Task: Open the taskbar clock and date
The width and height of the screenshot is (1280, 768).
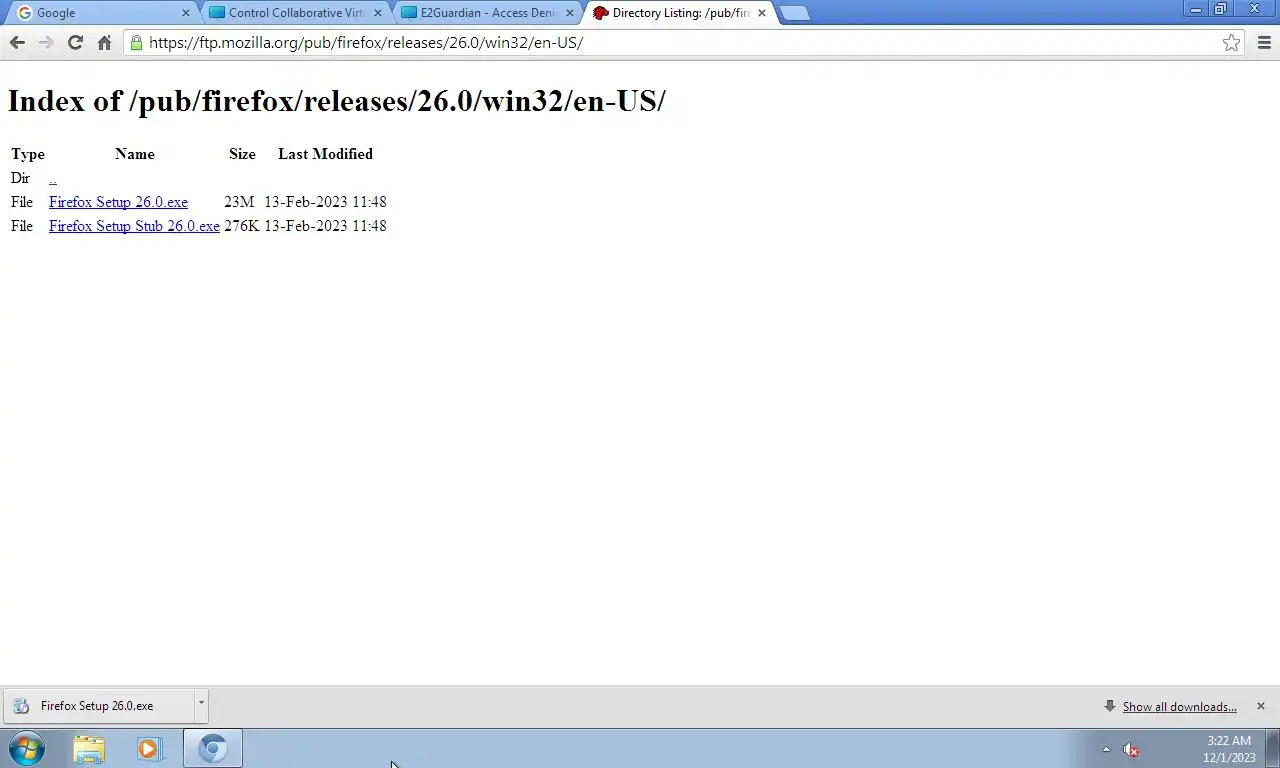Action: tap(1229, 749)
